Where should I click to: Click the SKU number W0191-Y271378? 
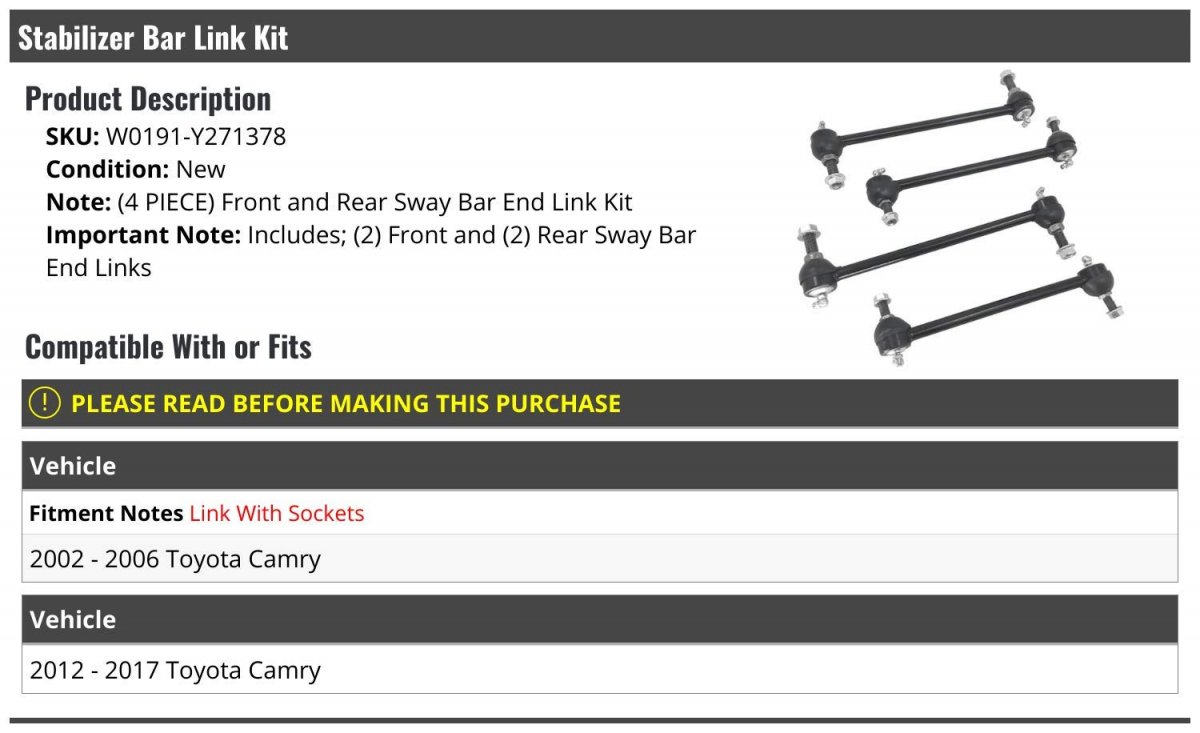coord(196,136)
